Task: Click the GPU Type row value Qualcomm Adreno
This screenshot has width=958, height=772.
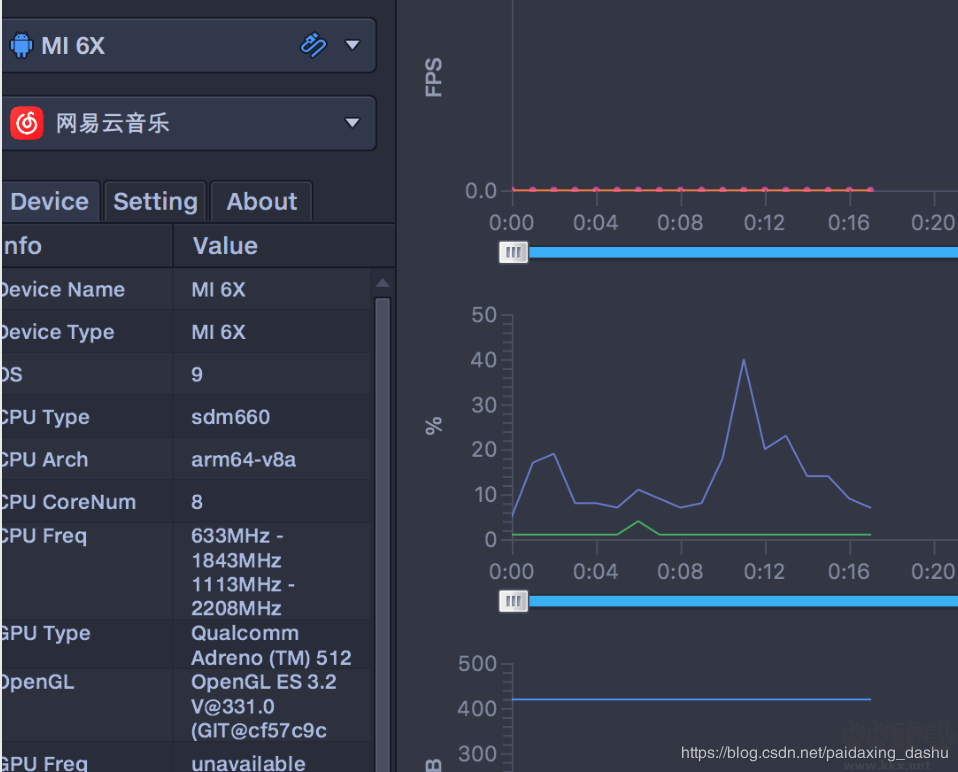Action: pyautogui.click(x=271, y=645)
